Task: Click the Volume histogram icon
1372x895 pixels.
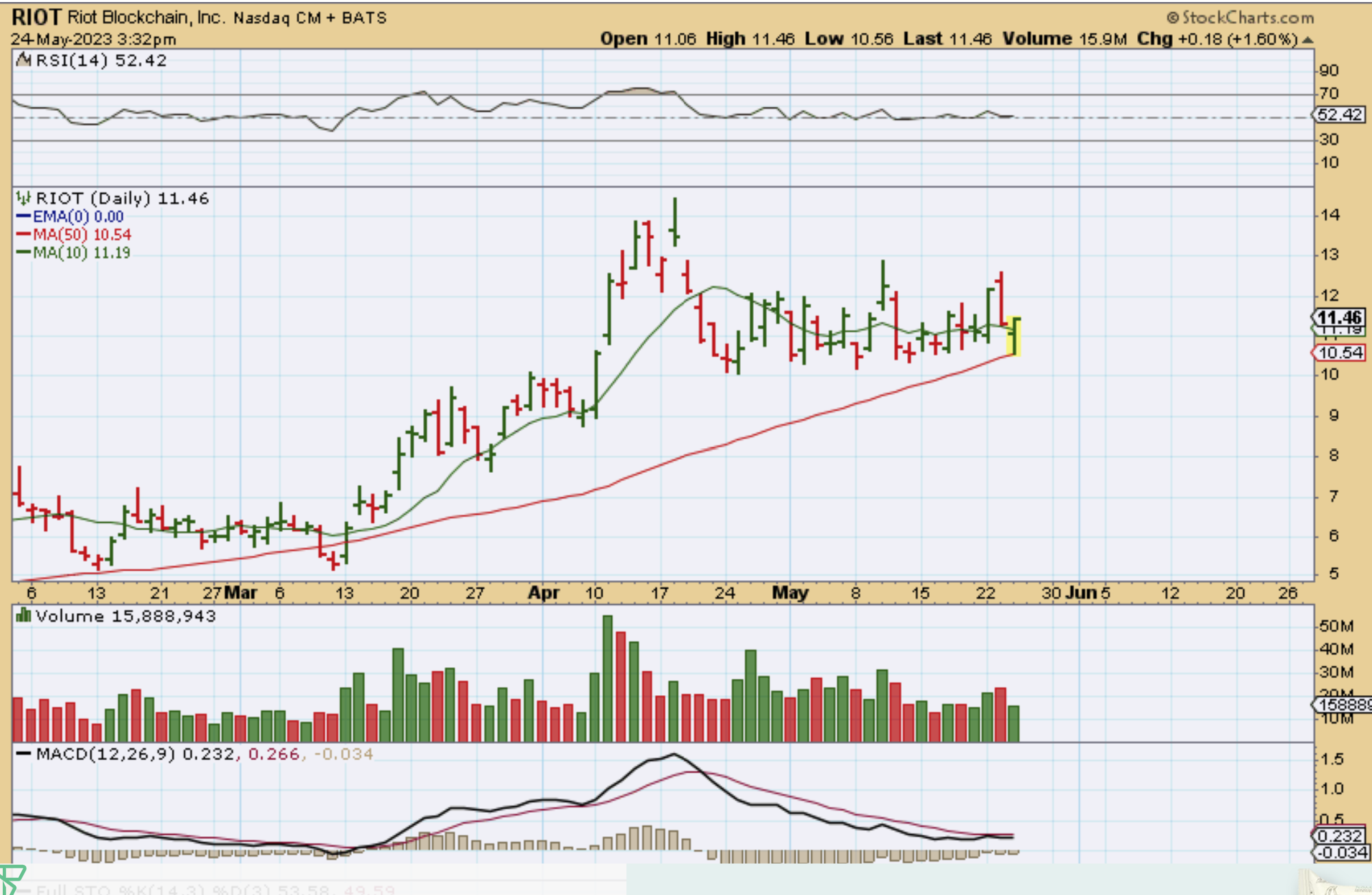Action: (23, 616)
